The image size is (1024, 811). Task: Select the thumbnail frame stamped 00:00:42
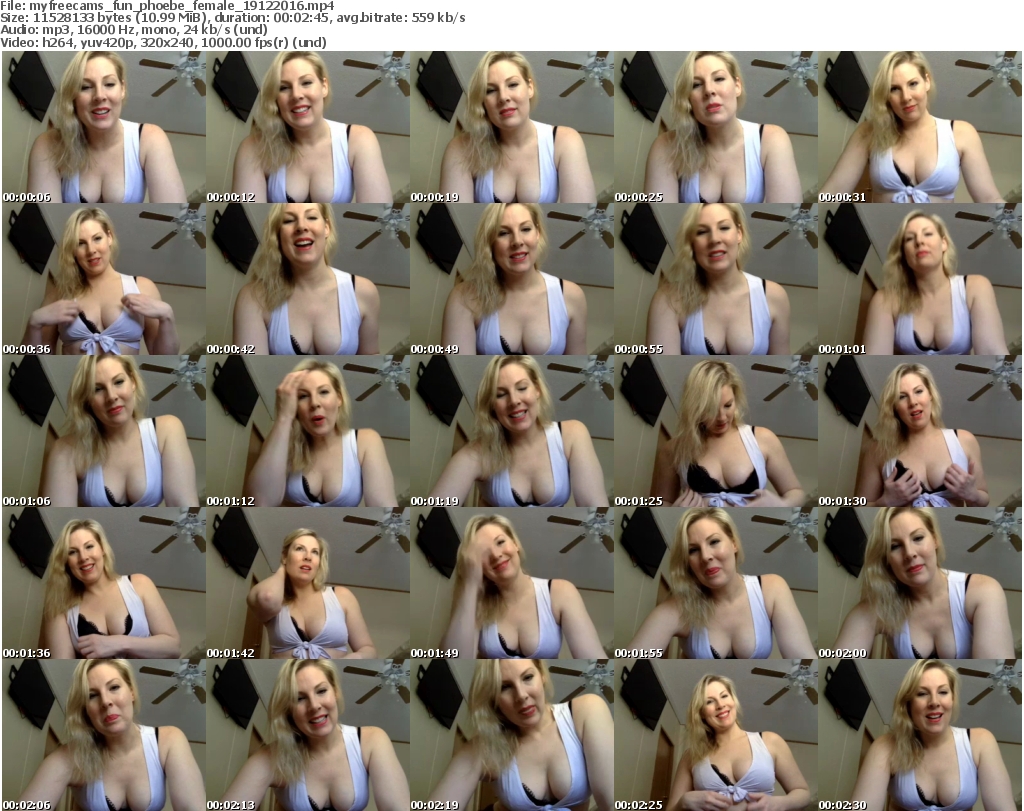click(x=308, y=279)
